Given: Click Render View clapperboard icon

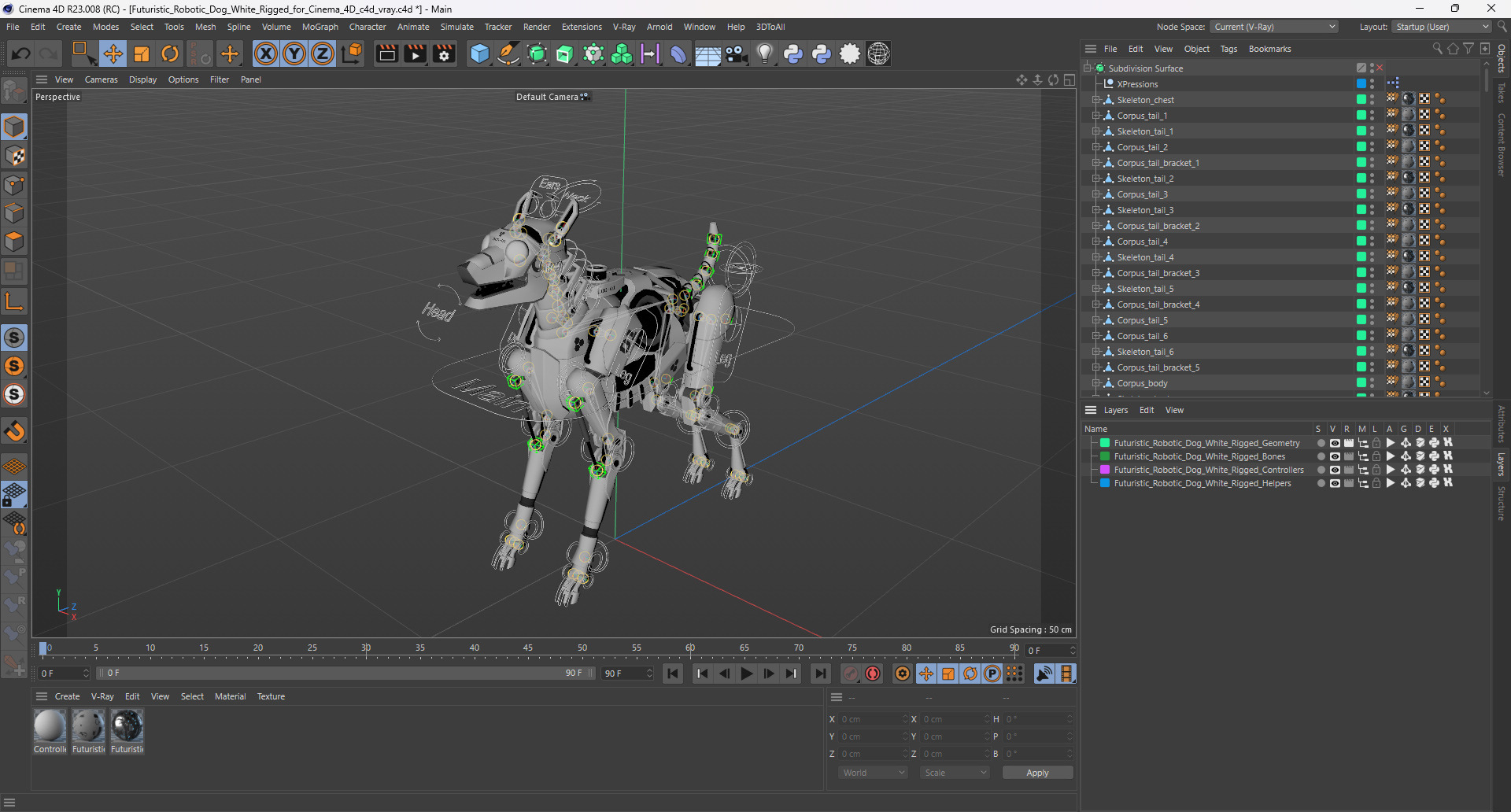Looking at the screenshot, I should point(386,54).
